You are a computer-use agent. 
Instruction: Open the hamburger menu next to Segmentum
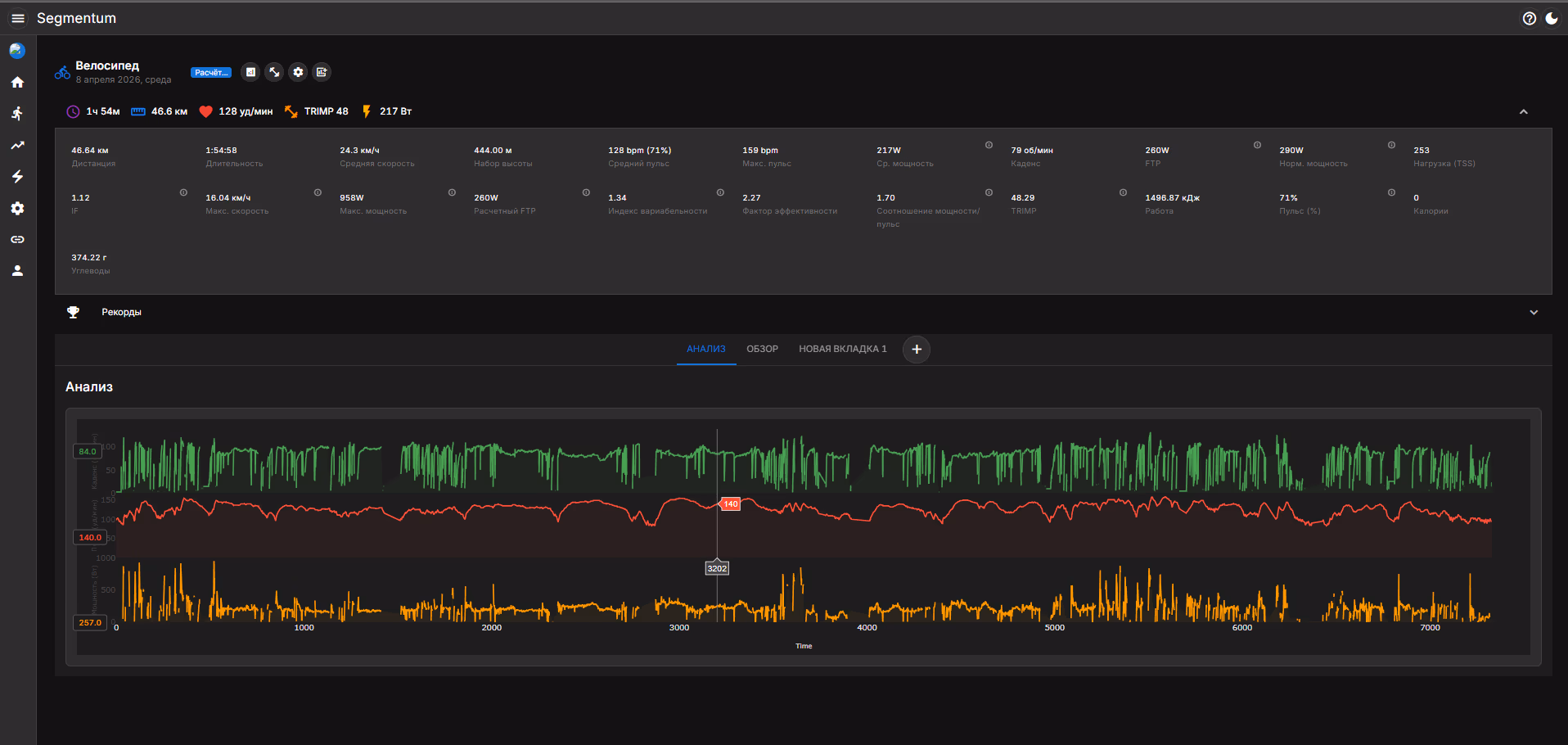[17, 18]
